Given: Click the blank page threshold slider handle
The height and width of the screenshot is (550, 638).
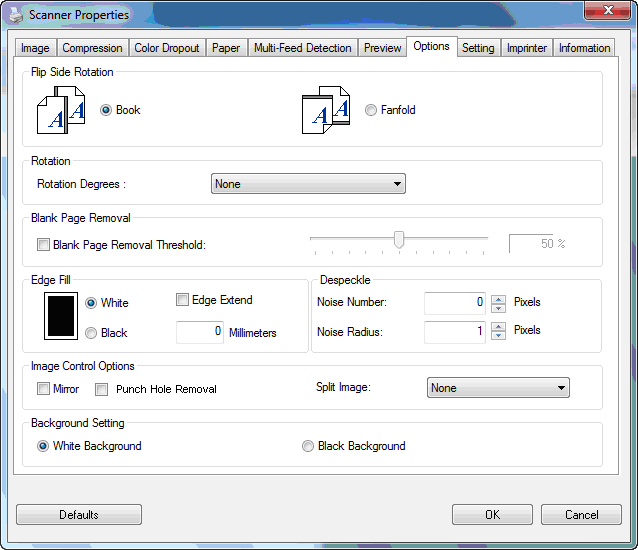Looking at the screenshot, I should 399,240.
